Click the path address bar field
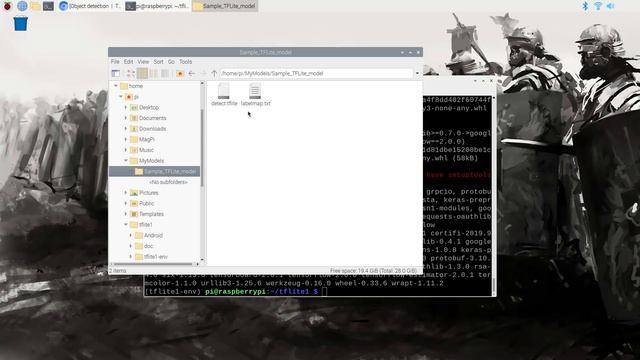Viewport: 640px width, 360px height. click(x=317, y=73)
